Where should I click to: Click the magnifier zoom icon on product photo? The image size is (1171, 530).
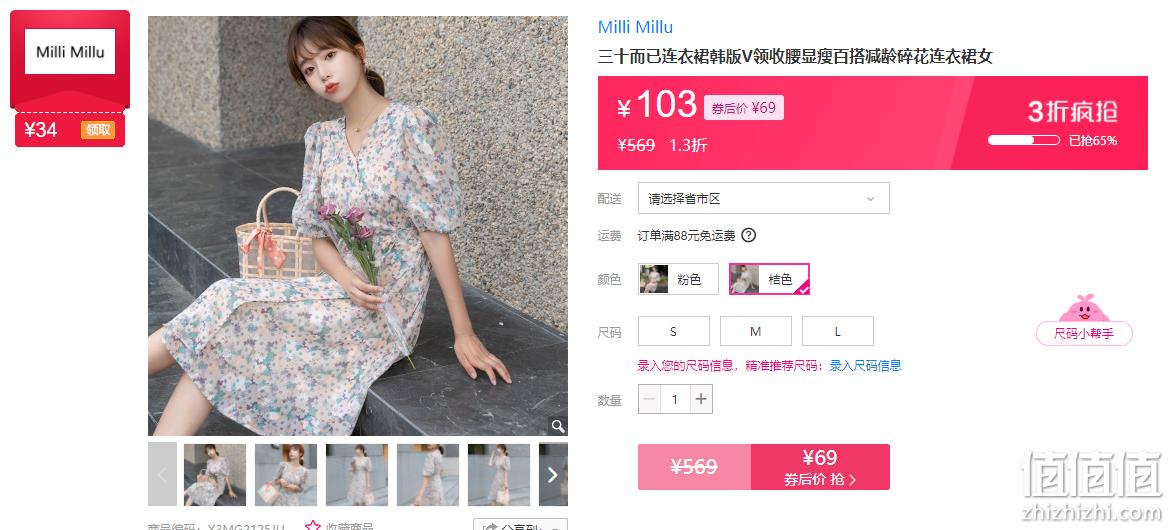557,425
